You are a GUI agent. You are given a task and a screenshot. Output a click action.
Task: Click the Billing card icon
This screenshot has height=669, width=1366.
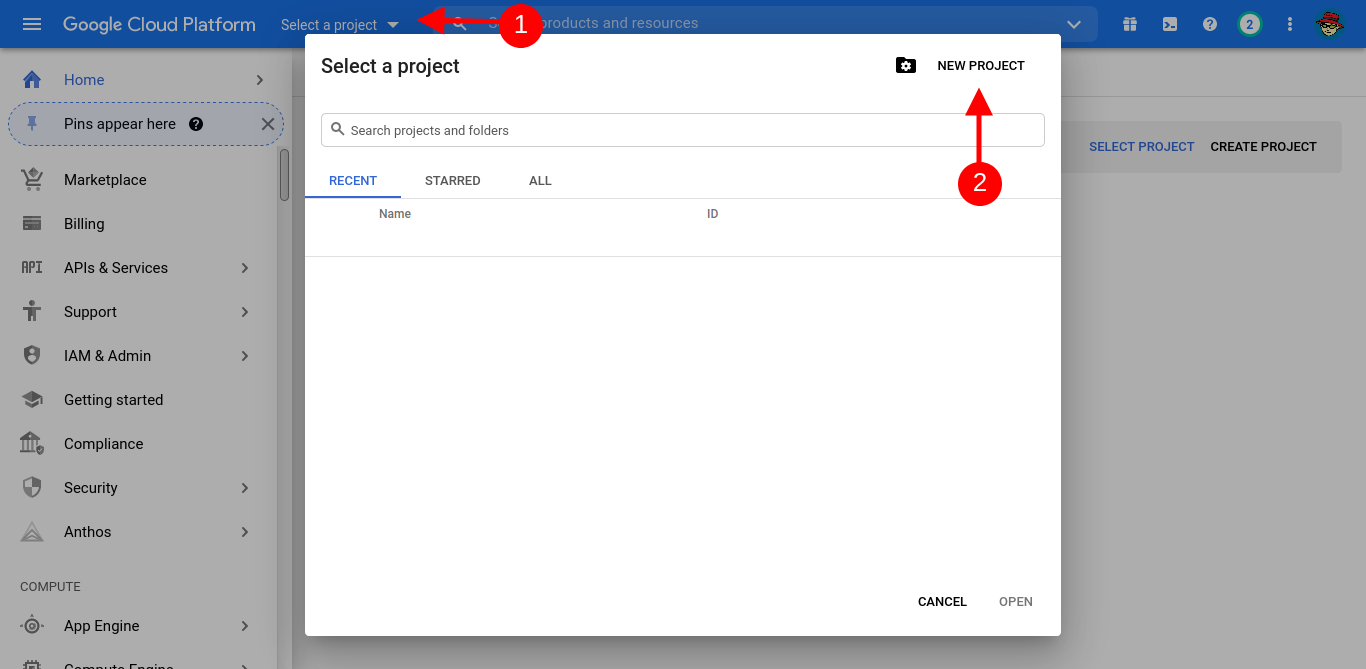(x=32, y=224)
